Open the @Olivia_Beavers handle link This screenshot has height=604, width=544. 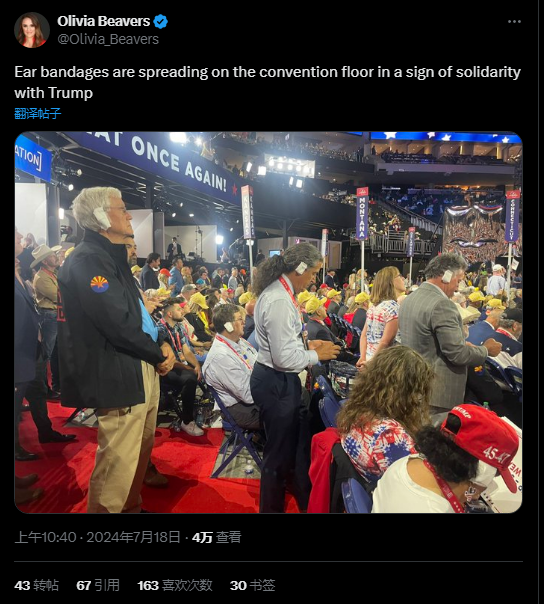tap(108, 39)
